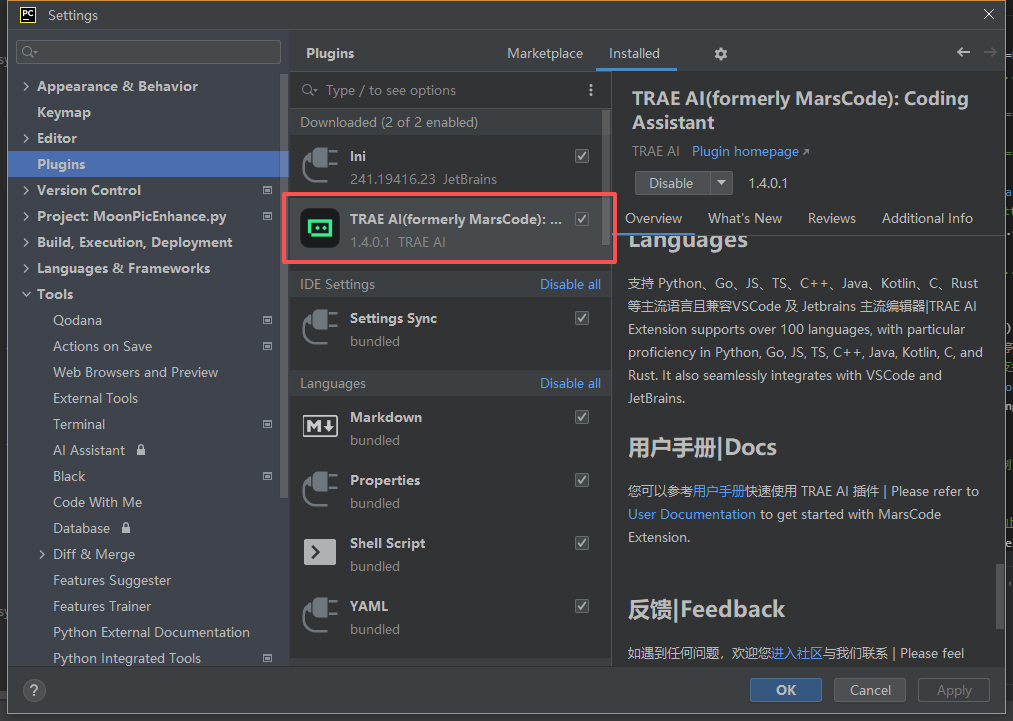Image resolution: width=1013 pixels, height=721 pixels.
Task: Click the Settings Sync plugin icon
Action: click(320, 328)
